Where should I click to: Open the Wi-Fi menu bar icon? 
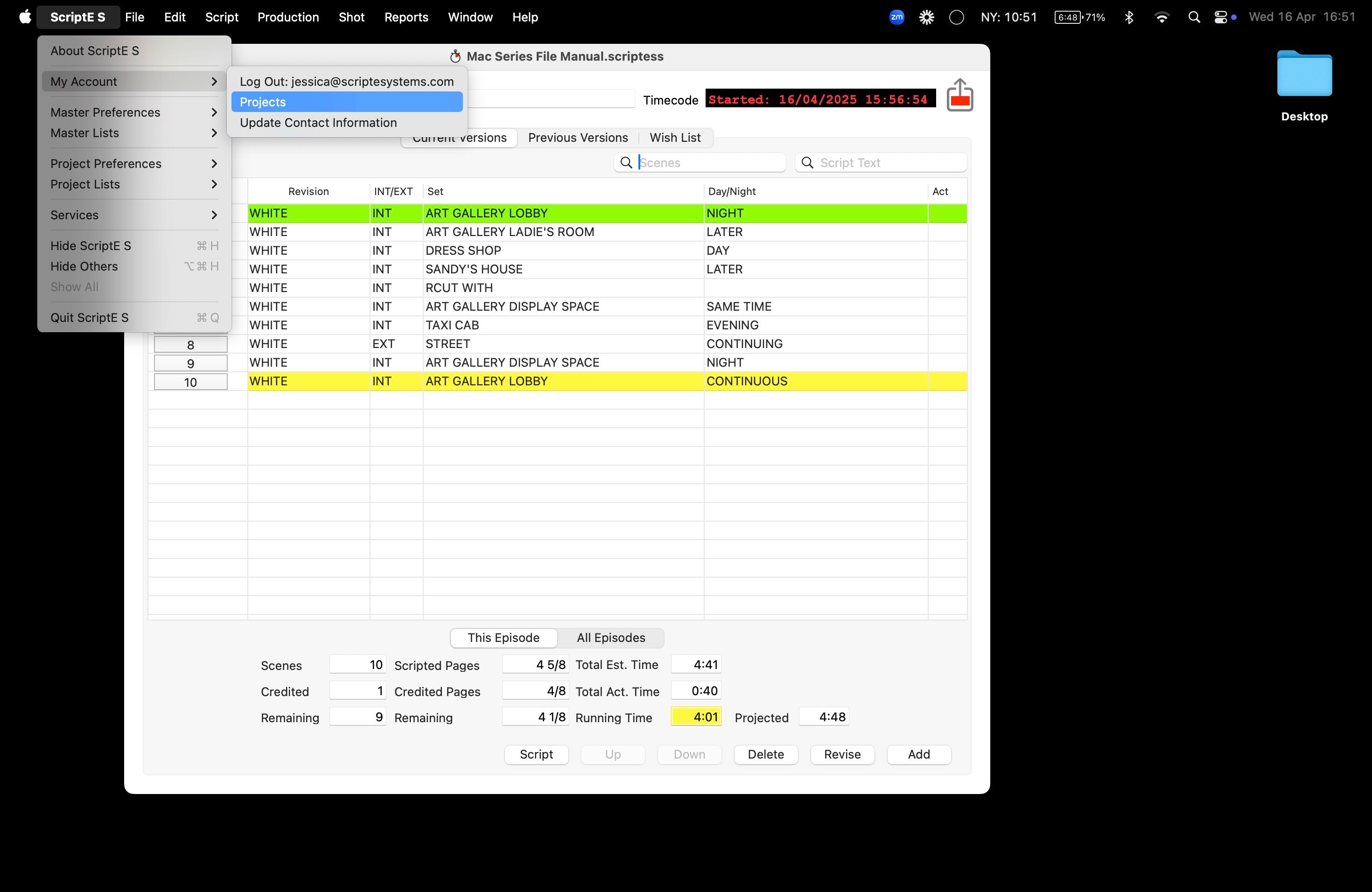point(1162,17)
